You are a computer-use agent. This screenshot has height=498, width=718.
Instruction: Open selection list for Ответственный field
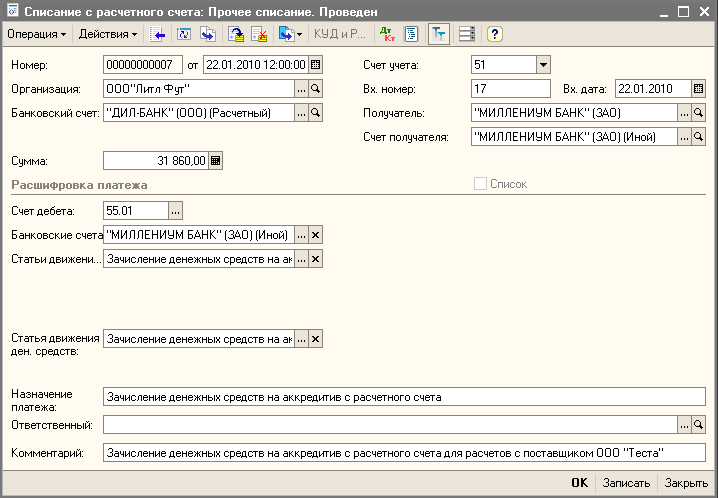pyautogui.click(x=684, y=425)
